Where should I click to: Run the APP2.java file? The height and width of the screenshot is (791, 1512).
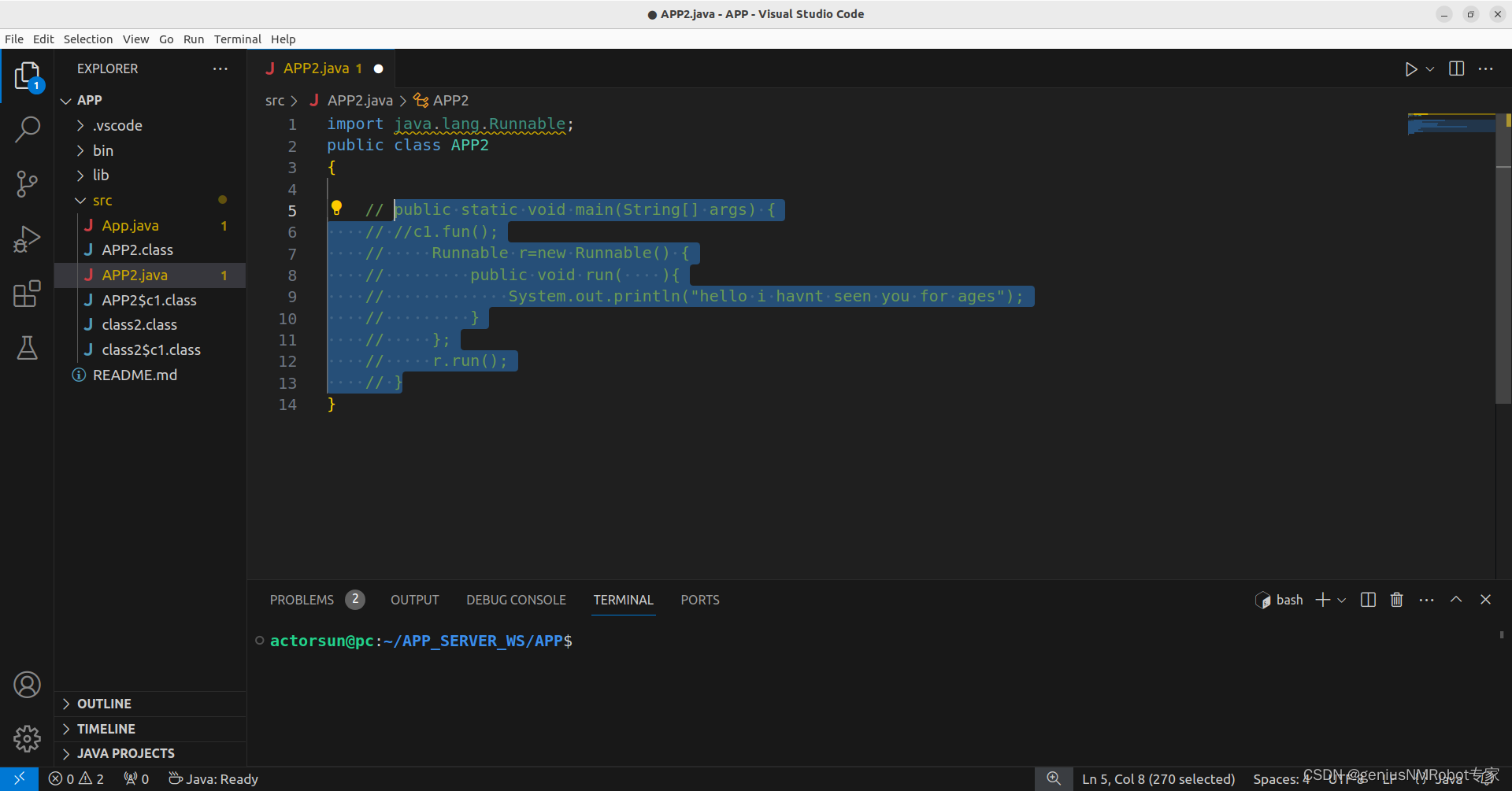pos(1410,68)
